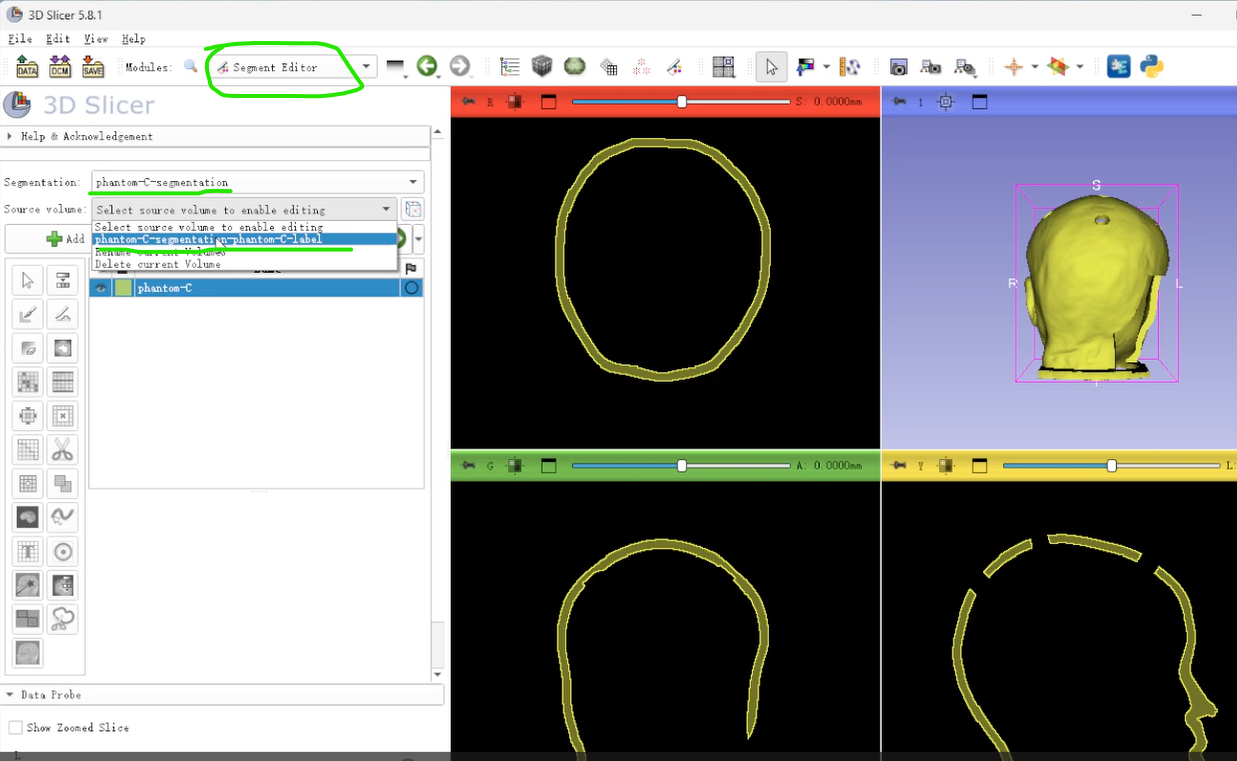The height and width of the screenshot is (761, 1237).
Task: Click the source geometry button beside Source volume
Action: pyautogui.click(x=412, y=209)
